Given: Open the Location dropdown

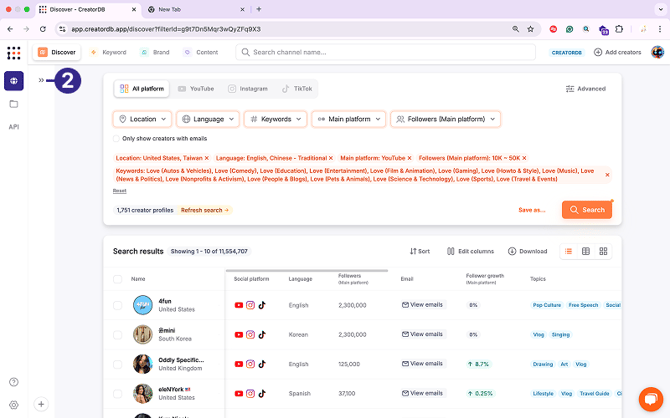Looking at the screenshot, I should click(x=142, y=119).
